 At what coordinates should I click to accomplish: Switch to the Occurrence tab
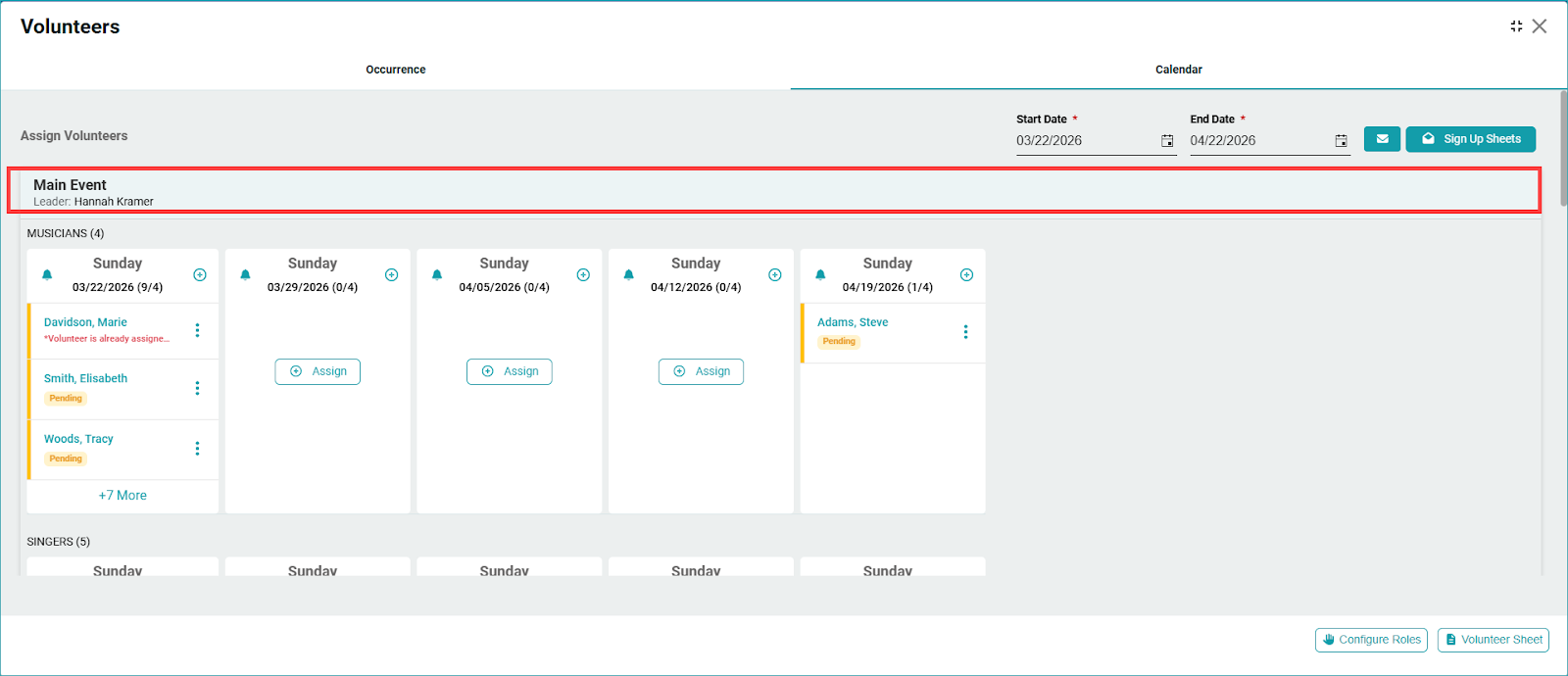point(395,70)
